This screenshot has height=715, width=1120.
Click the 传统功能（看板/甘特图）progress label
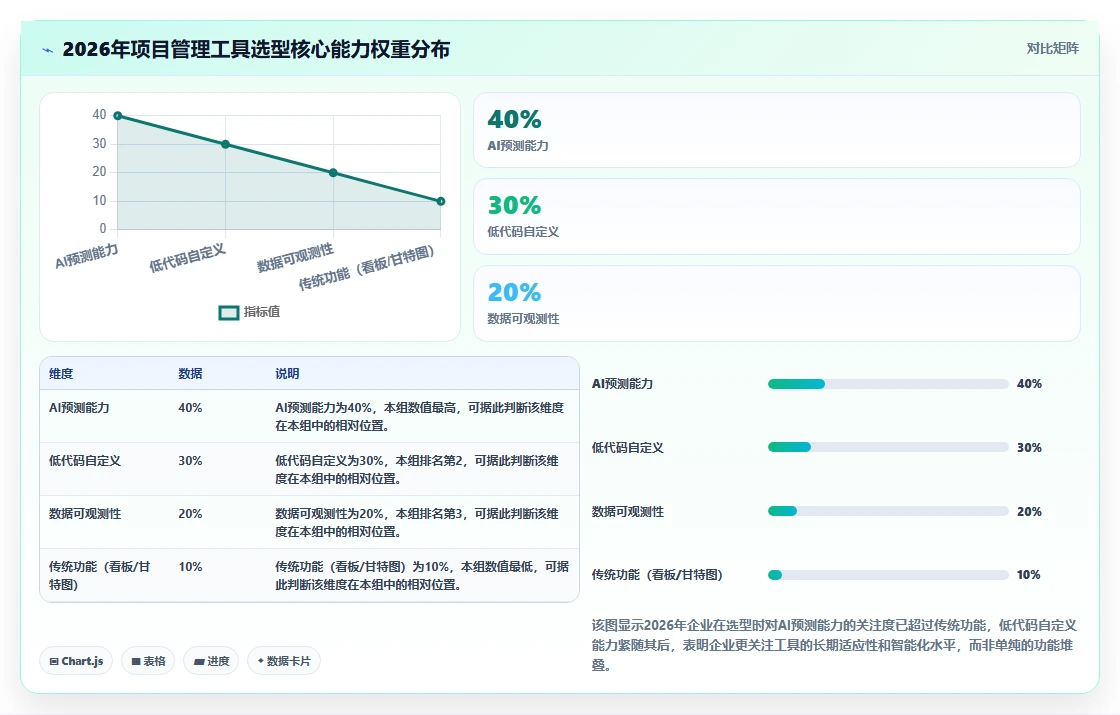[657, 575]
